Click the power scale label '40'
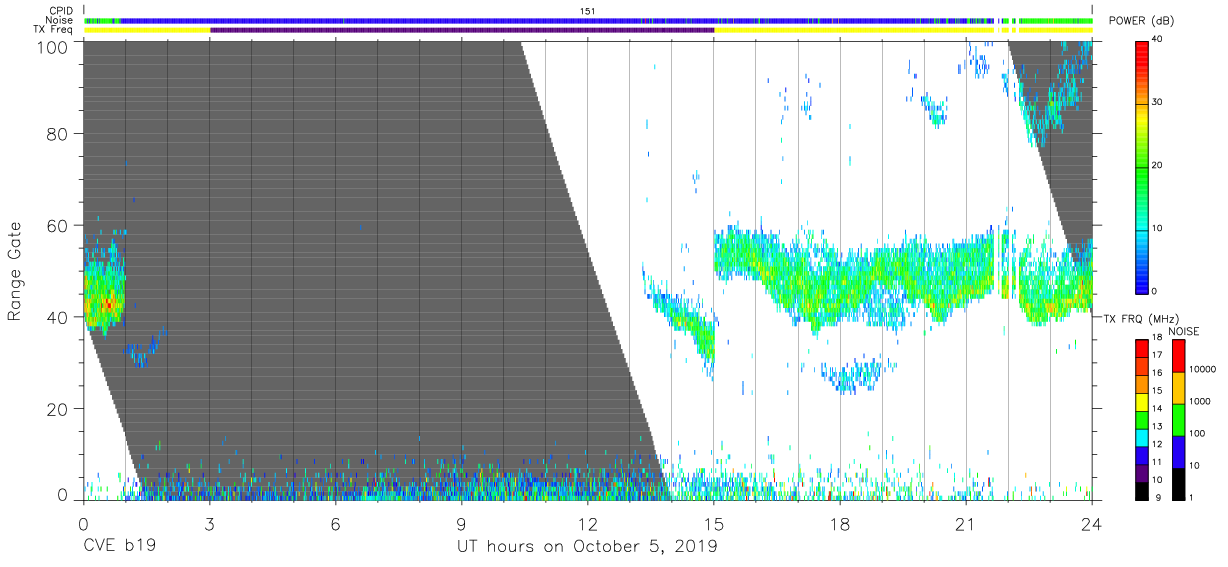Image resolution: width=1228 pixels, height=567 pixels. coord(1158,40)
